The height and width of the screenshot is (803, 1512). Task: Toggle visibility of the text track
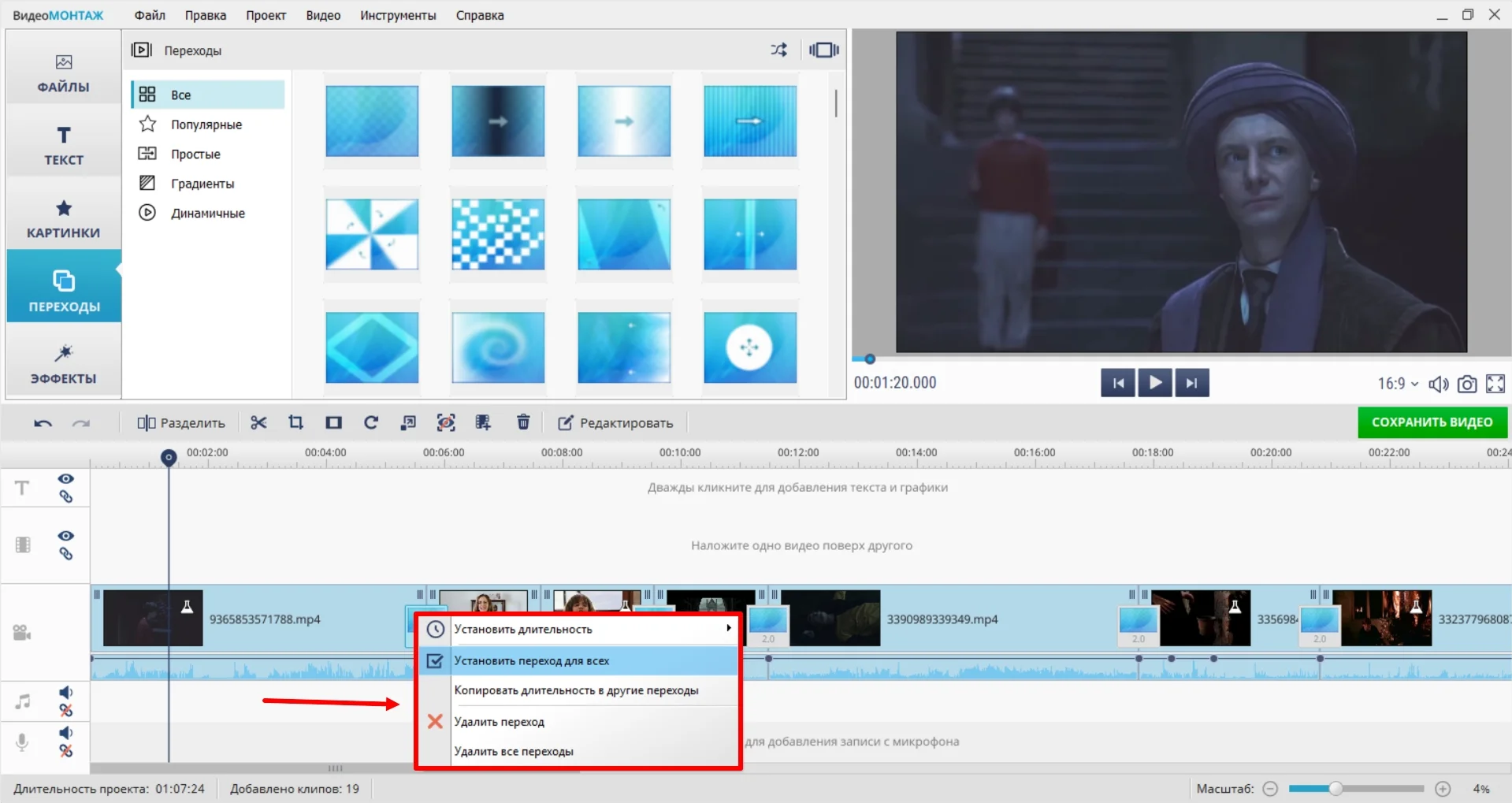(66, 479)
